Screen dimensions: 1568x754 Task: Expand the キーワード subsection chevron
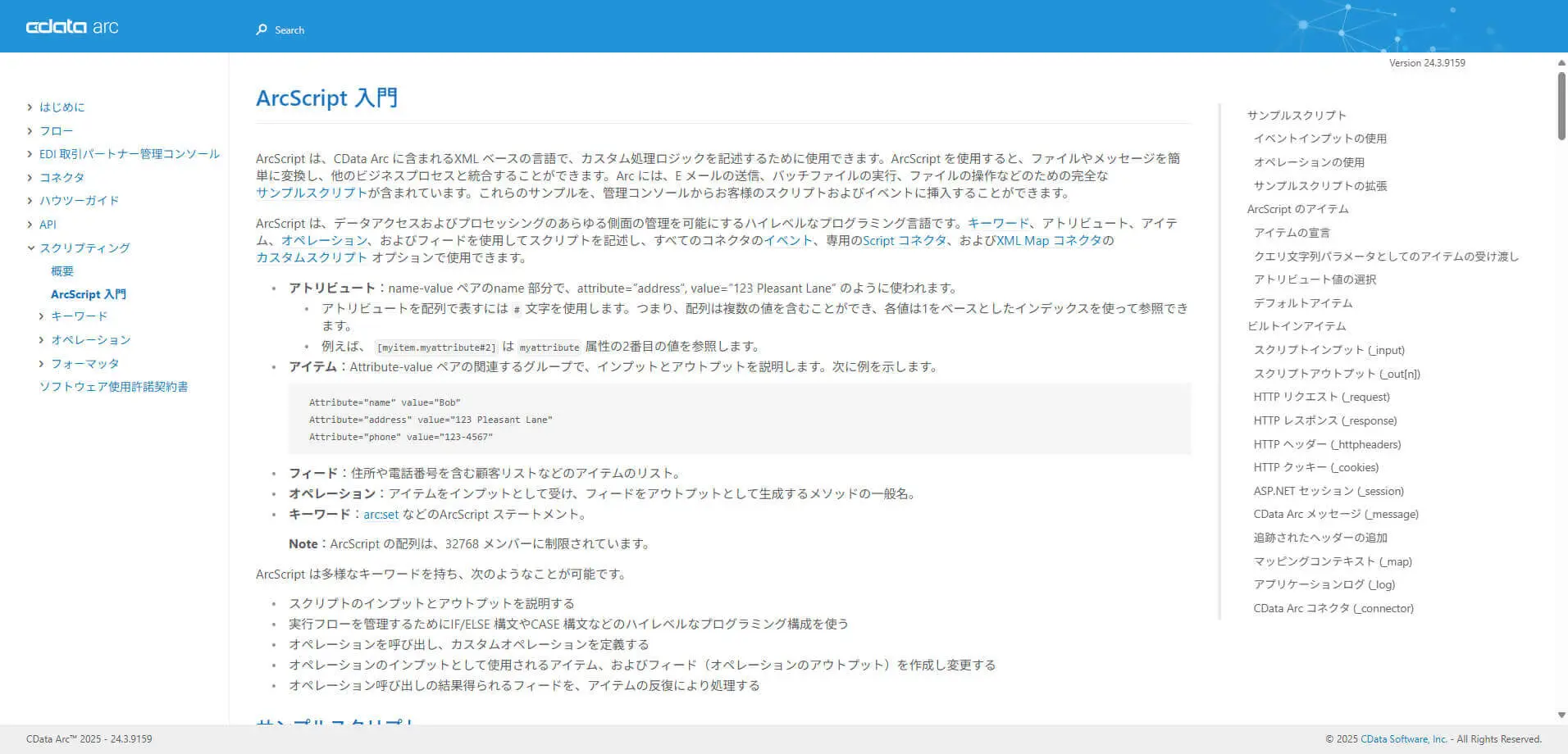point(42,316)
